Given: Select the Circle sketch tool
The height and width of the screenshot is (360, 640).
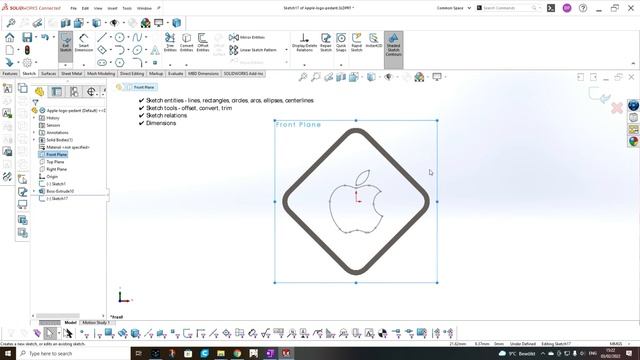Looking at the screenshot, I should pos(119,37).
